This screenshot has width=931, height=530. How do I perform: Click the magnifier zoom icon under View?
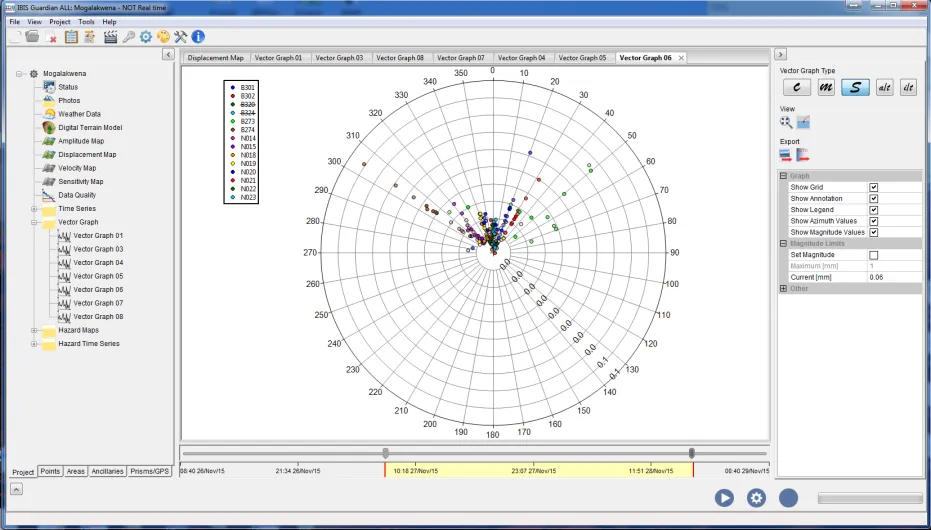(787, 122)
